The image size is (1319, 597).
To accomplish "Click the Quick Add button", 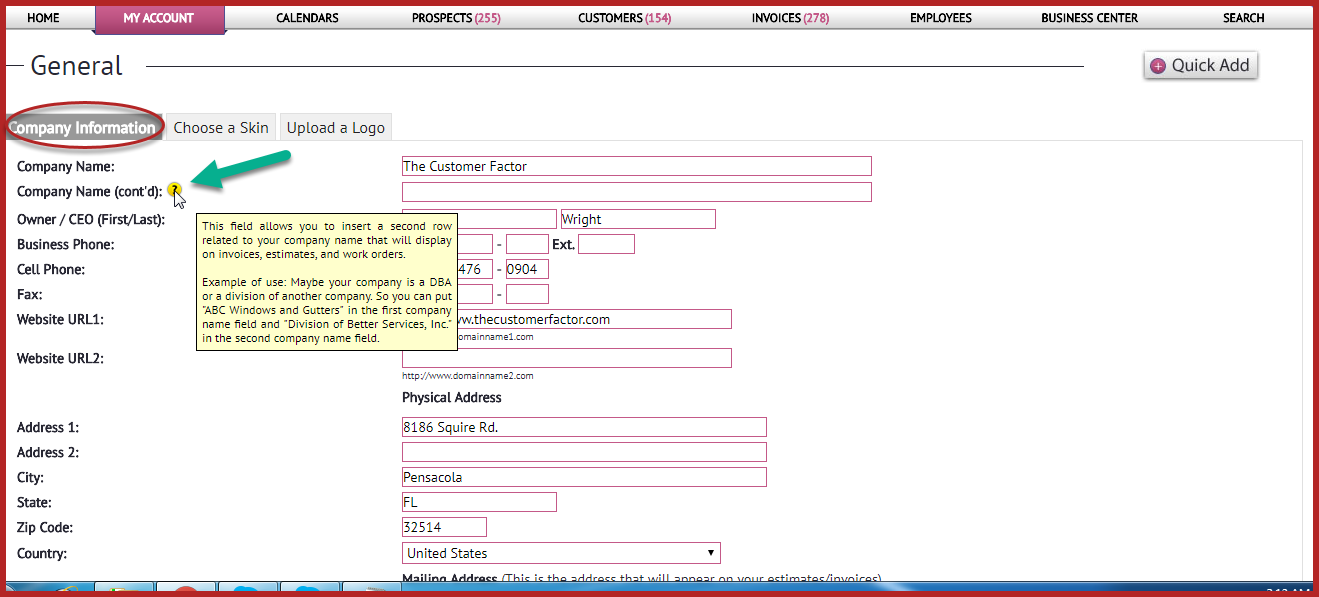I will (x=1200, y=65).
